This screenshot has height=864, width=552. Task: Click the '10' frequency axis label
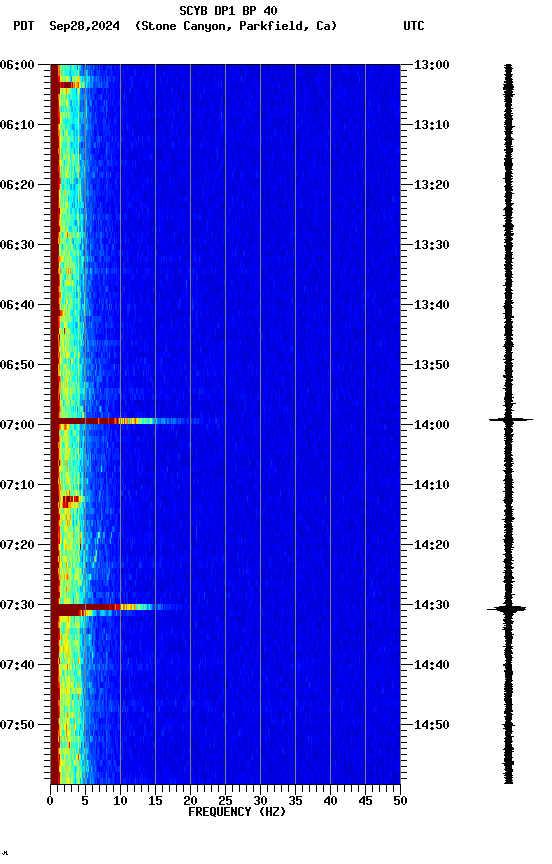[120, 801]
